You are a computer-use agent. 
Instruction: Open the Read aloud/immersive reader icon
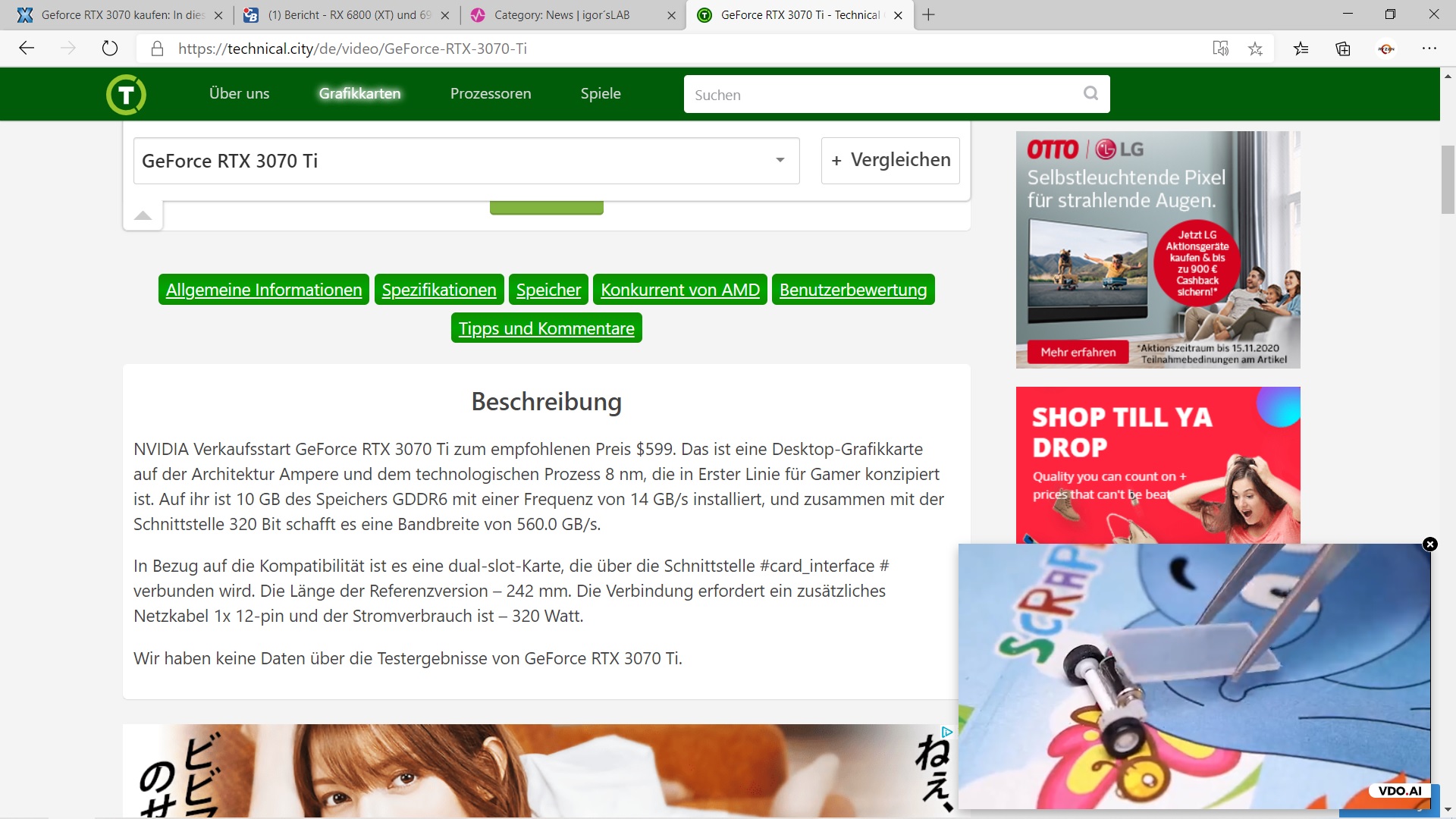[x=1220, y=49]
